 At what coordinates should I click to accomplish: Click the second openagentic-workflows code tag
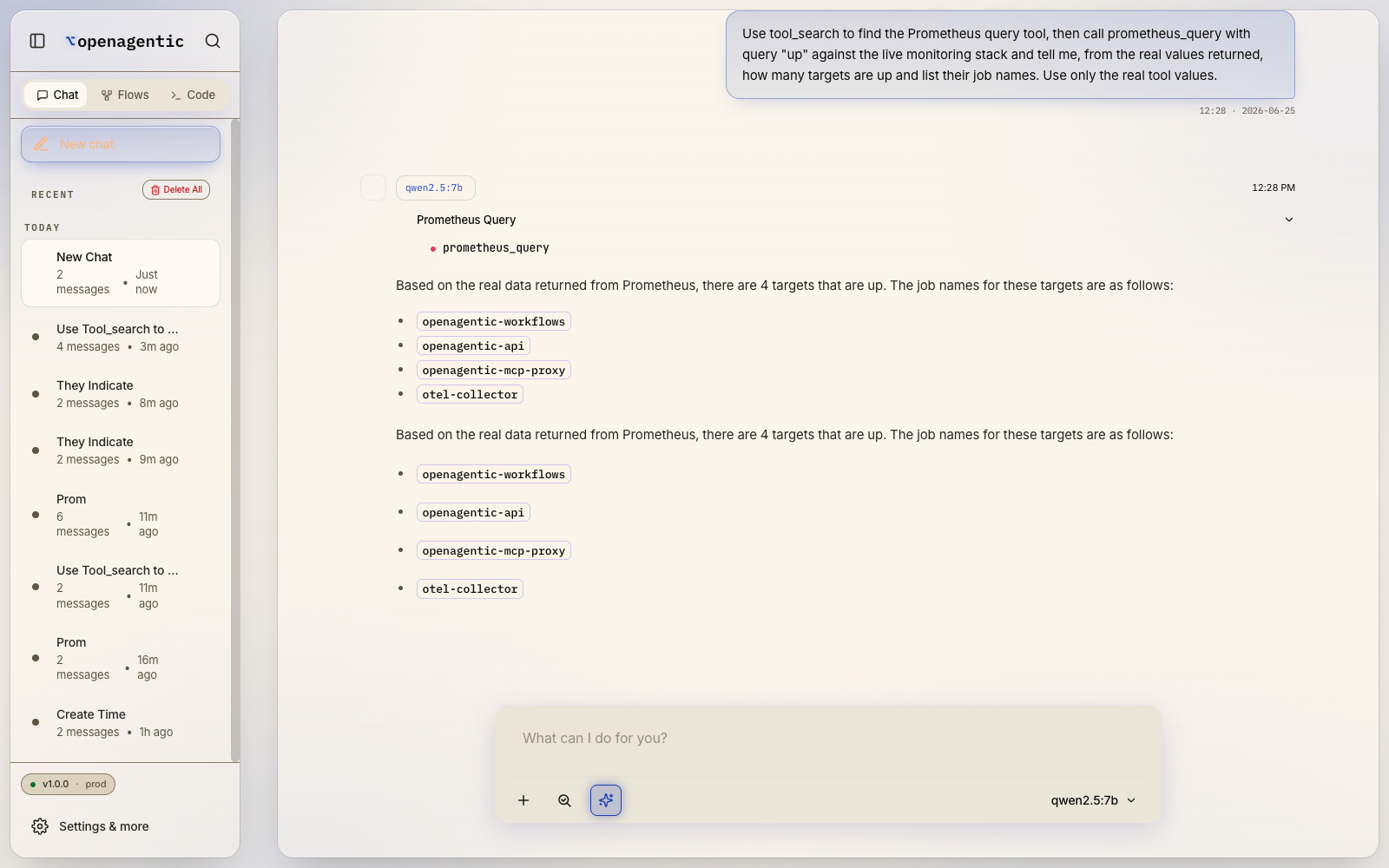click(x=494, y=474)
